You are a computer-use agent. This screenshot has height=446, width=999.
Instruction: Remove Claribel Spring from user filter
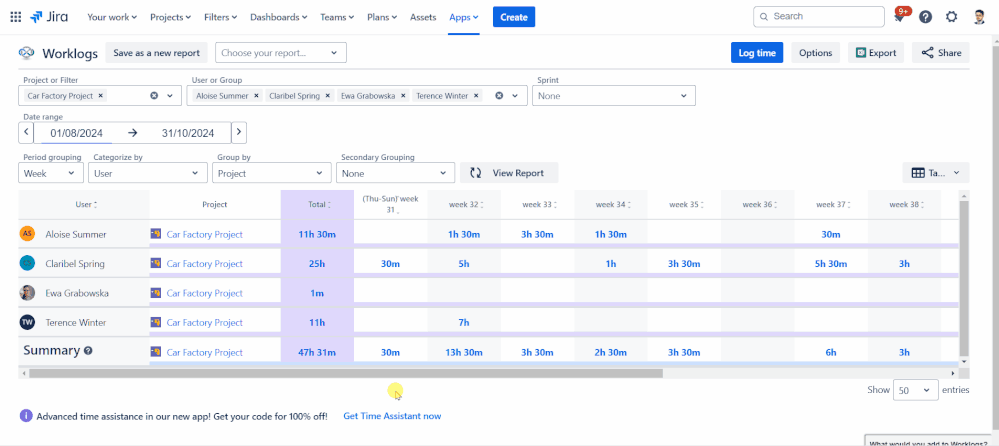327,96
